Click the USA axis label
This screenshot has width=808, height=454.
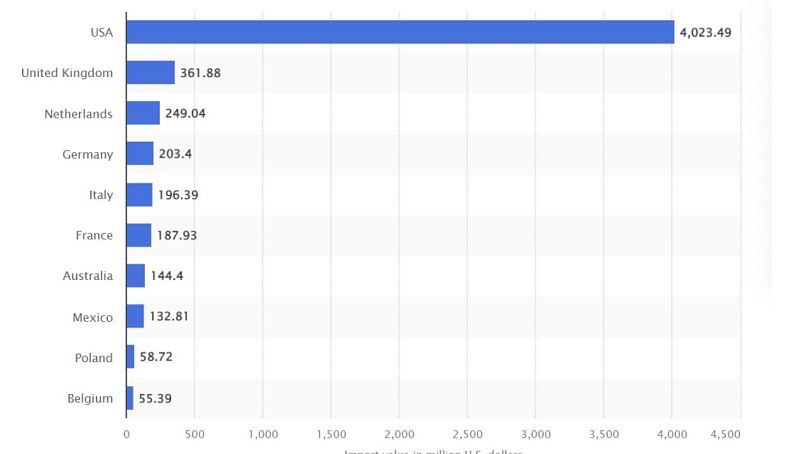coord(101,32)
